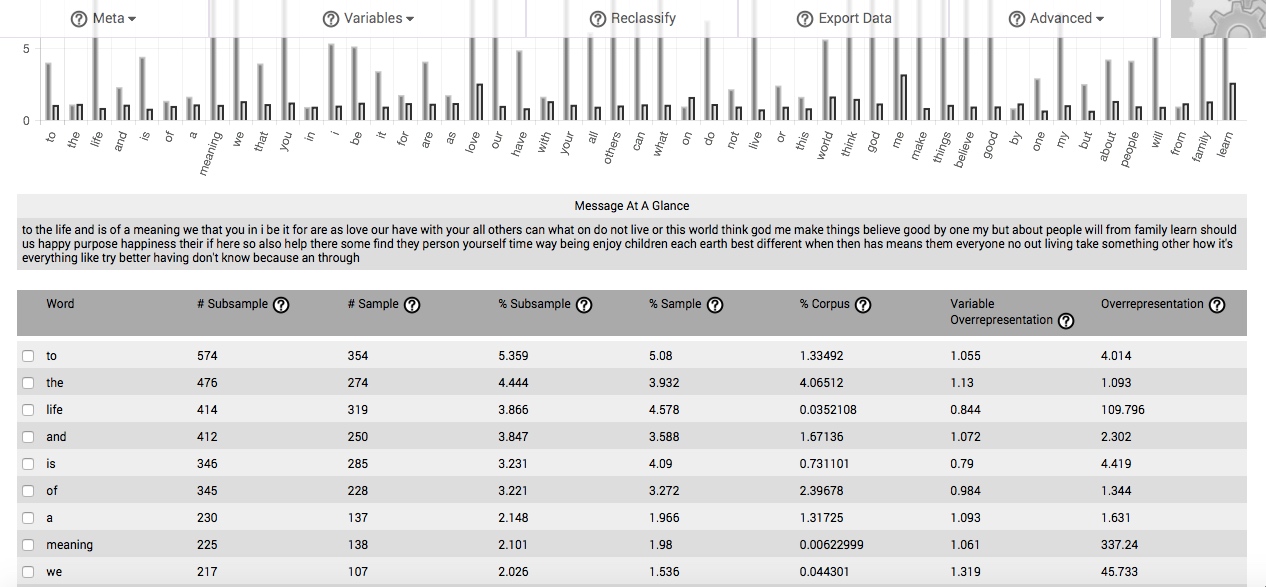Click the message summary text block

pyautogui.click(x=632, y=244)
